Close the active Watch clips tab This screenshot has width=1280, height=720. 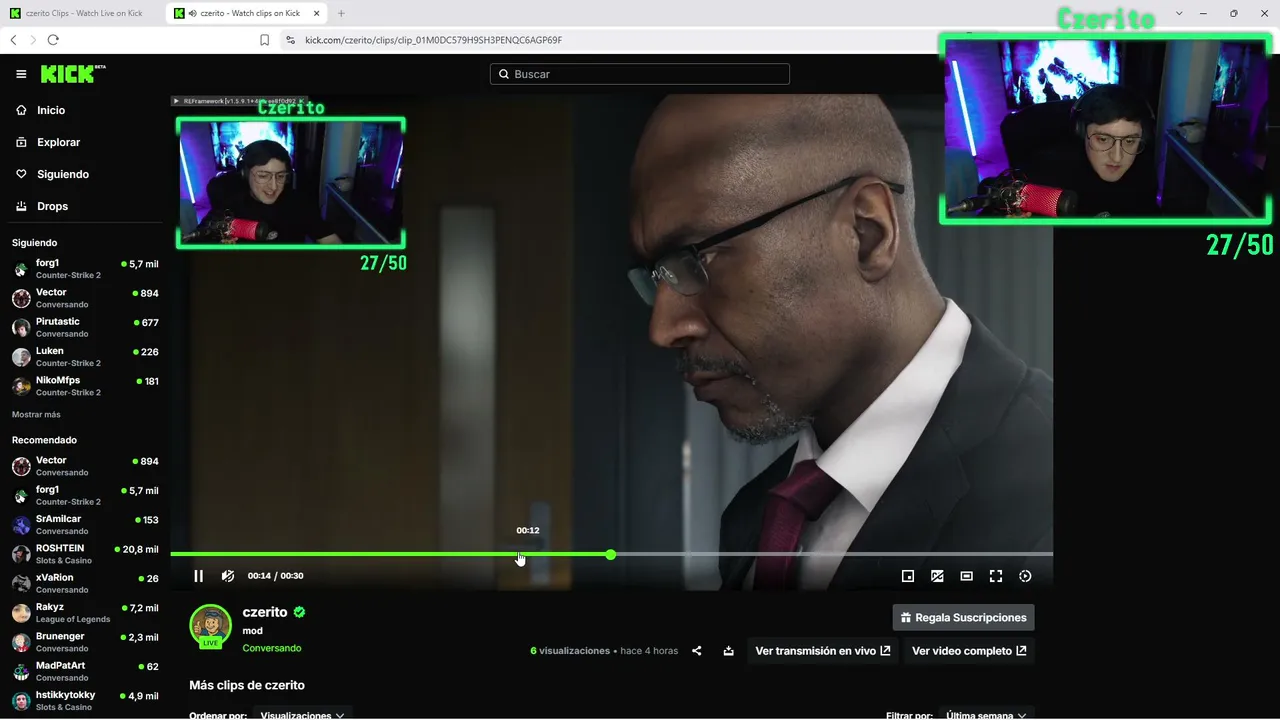pos(316,13)
